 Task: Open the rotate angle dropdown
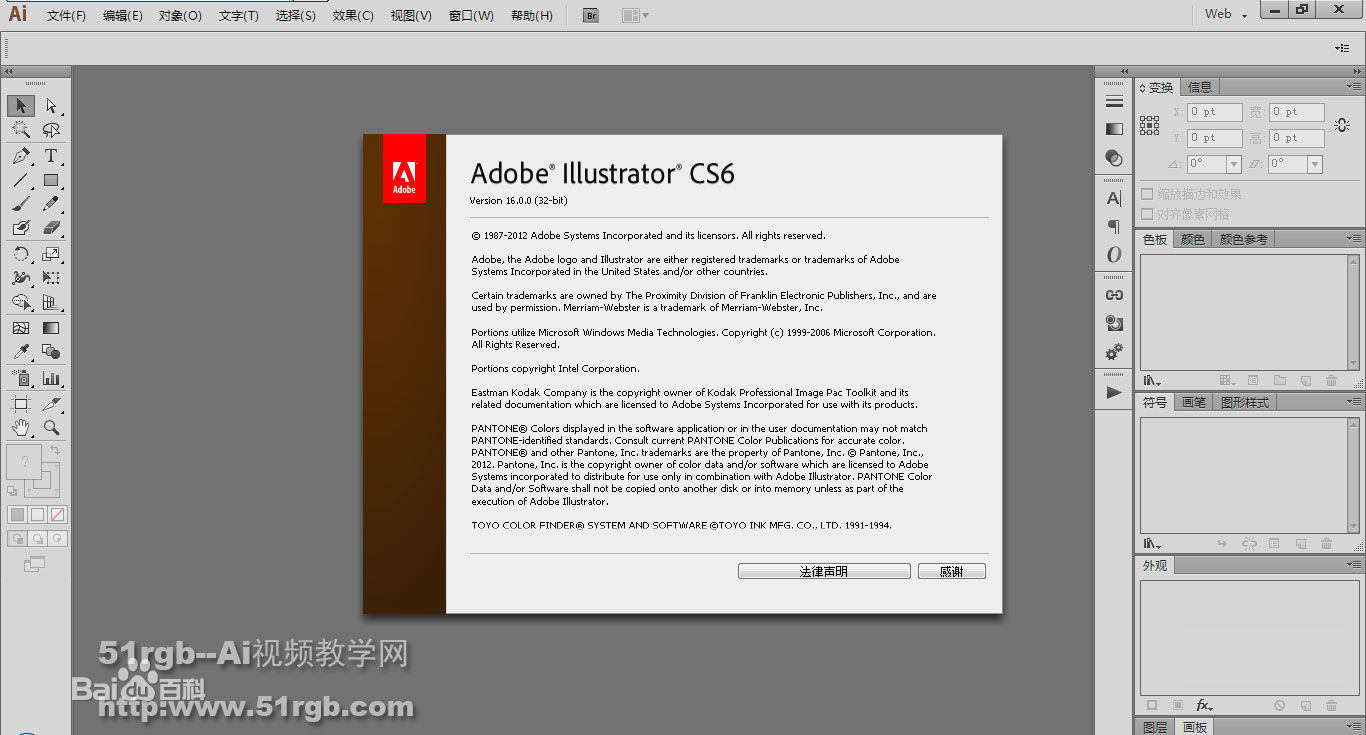pyautogui.click(x=1233, y=164)
